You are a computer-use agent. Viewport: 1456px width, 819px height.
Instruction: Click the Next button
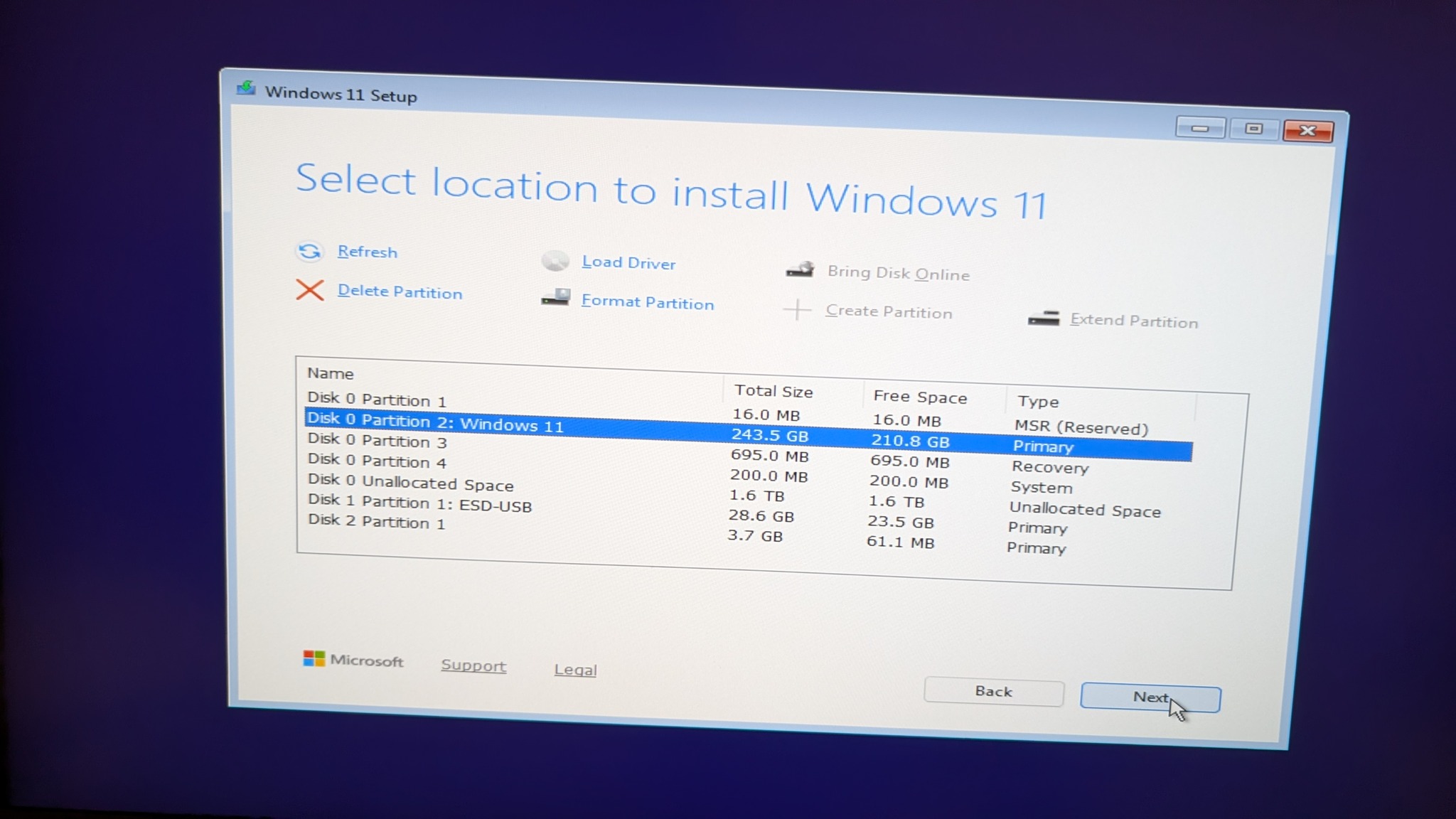click(x=1150, y=698)
